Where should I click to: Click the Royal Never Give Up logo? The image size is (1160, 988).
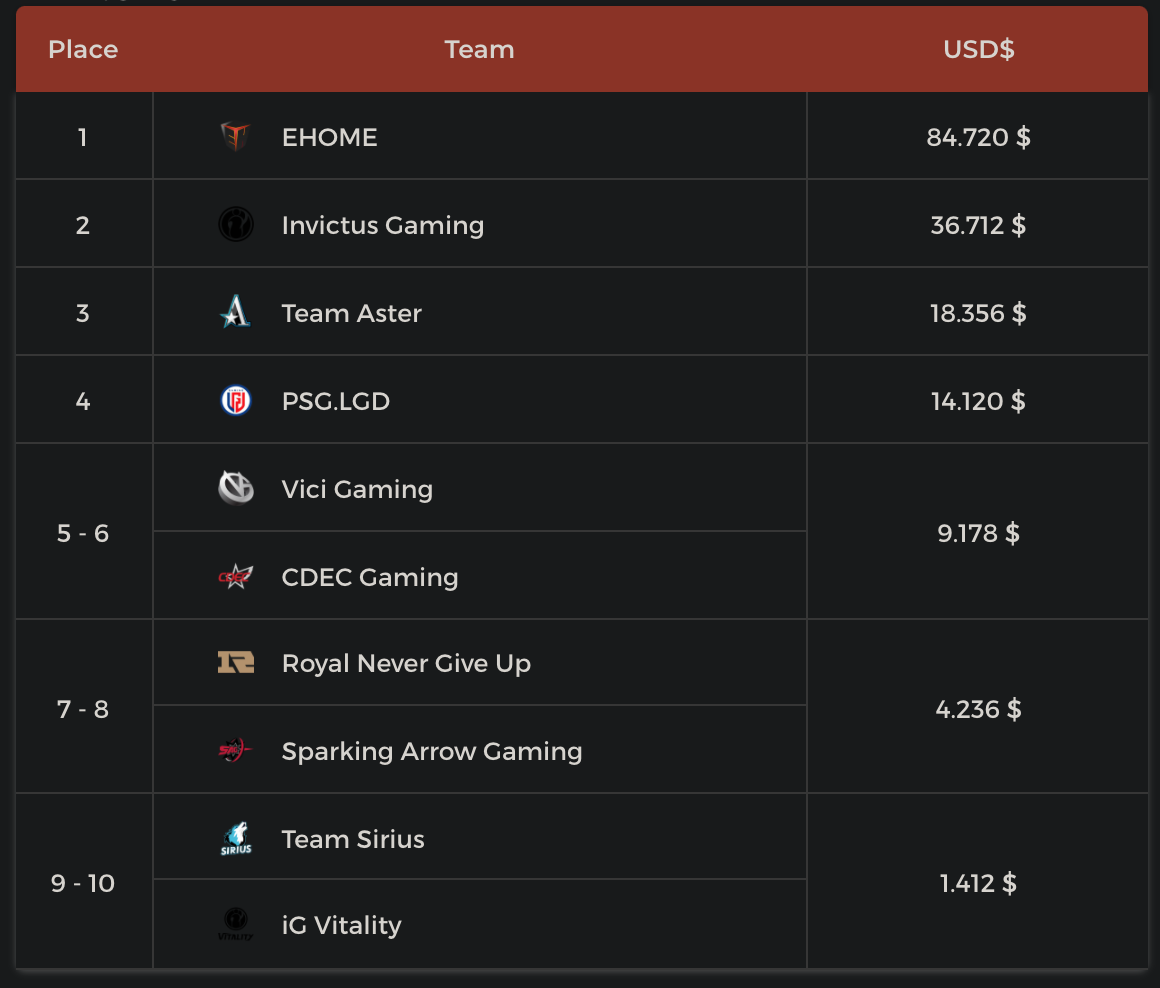click(x=235, y=663)
